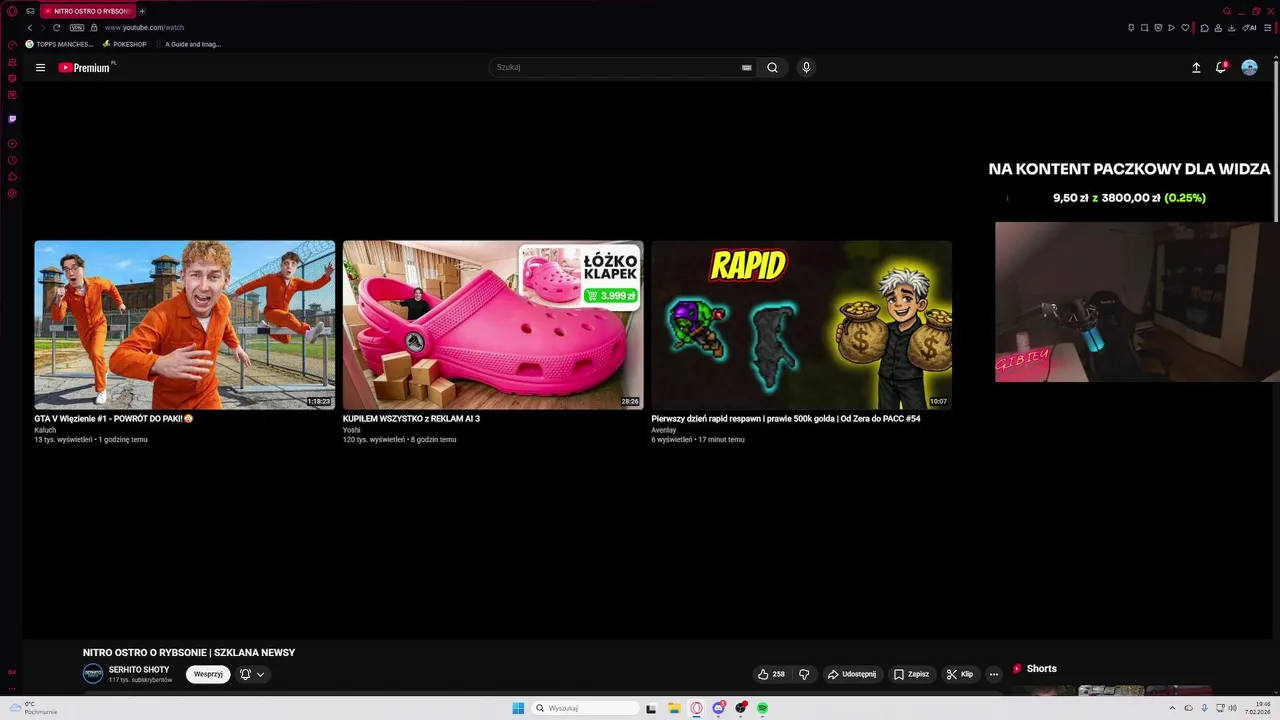Take a snapshot with the capture icon
The image size is (1280, 720).
(1145, 28)
